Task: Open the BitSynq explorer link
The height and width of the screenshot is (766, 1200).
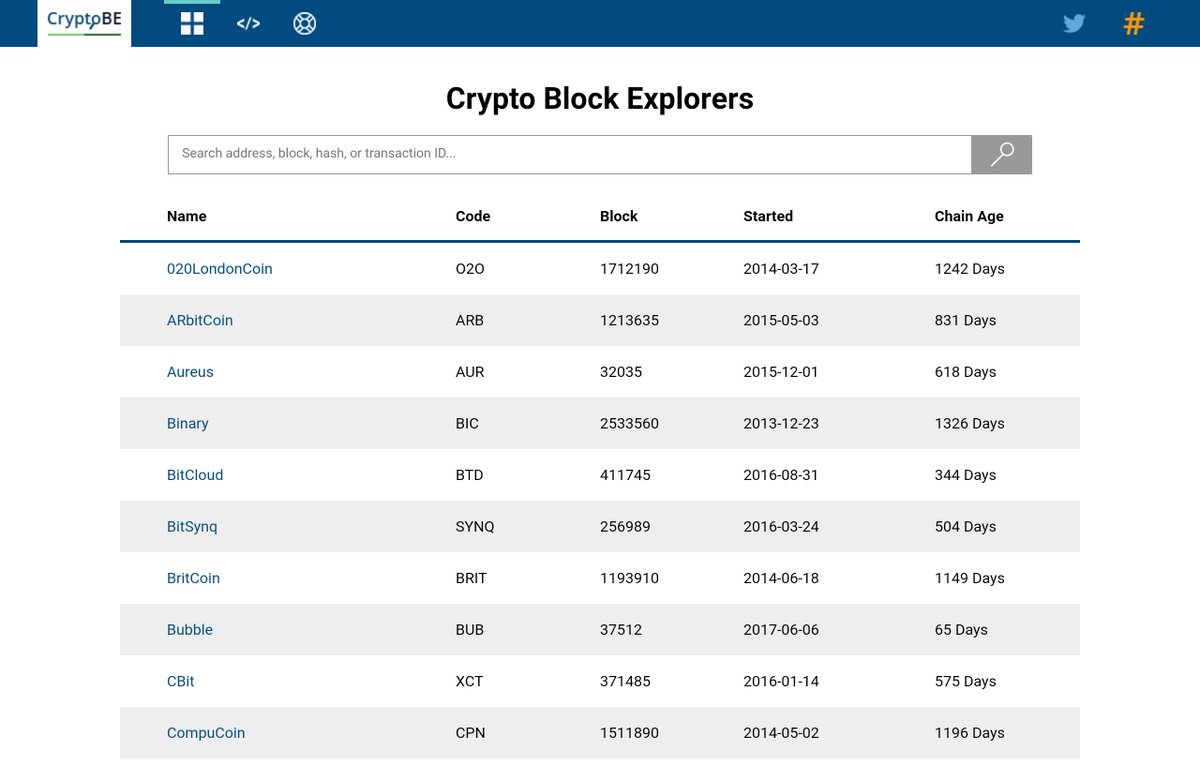Action: (192, 527)
